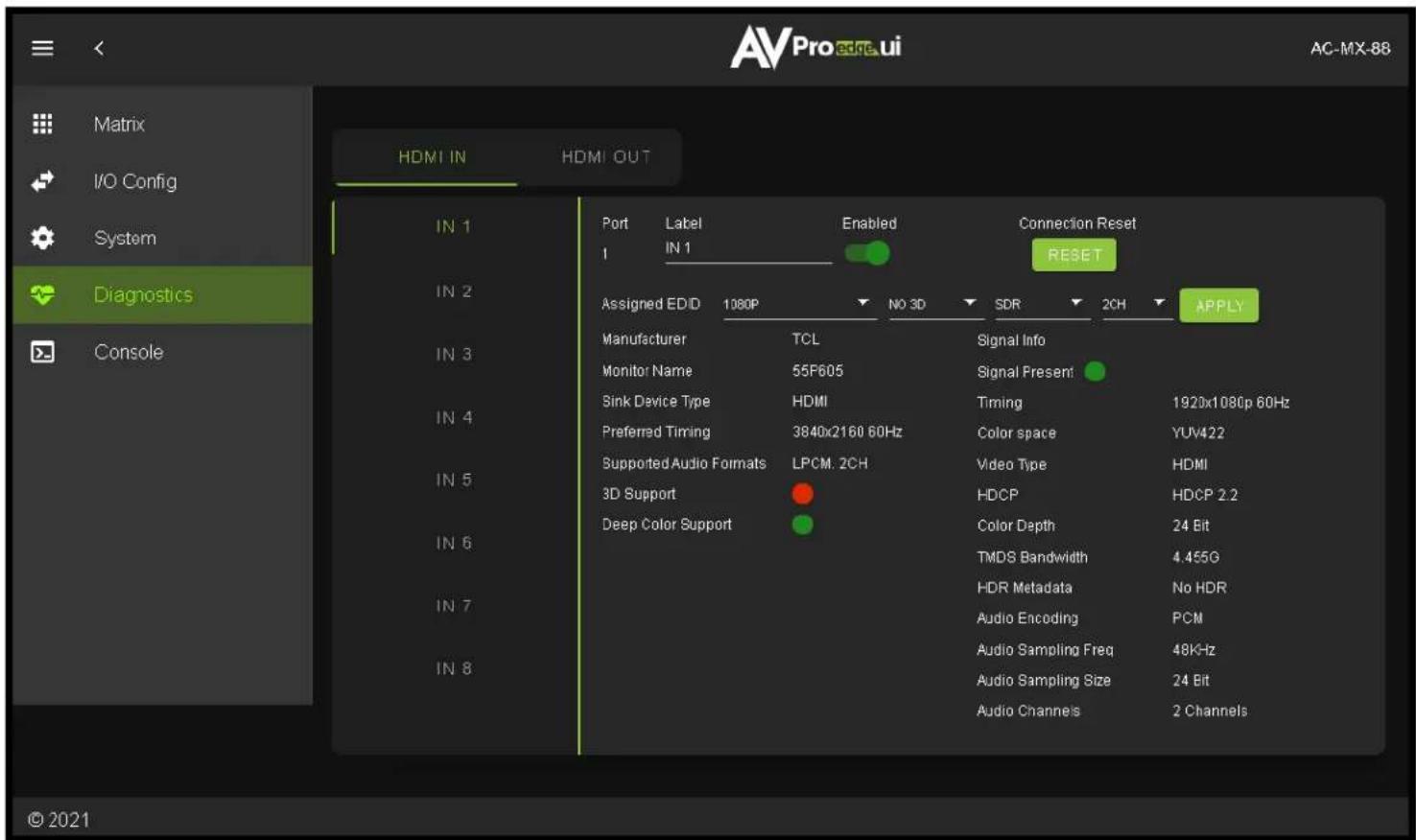Open the NO 3D dropdown
This screenshot has width=1416, height=840.
tap(932, 304)
